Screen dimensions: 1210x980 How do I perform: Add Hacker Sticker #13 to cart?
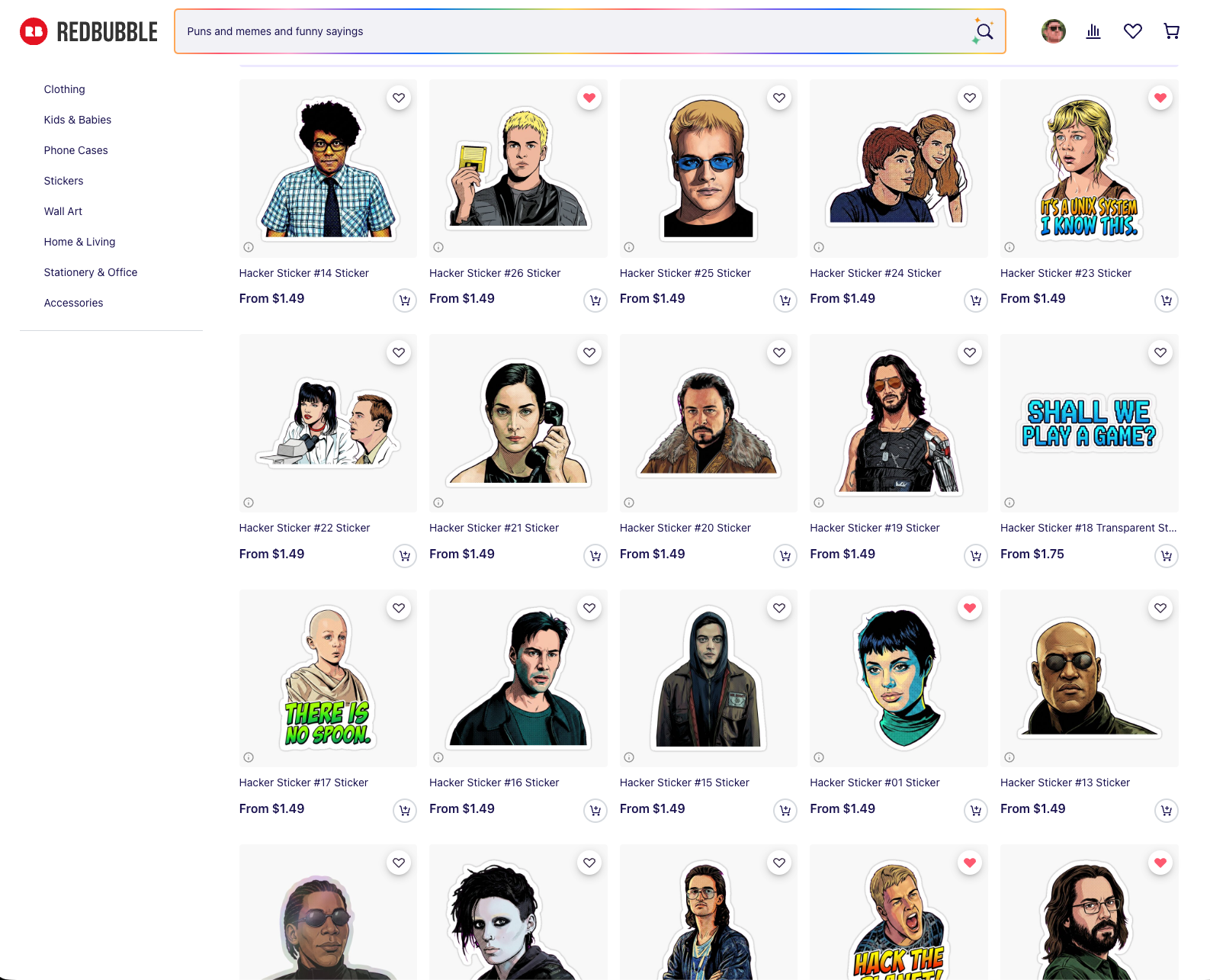coord(1167,811)
